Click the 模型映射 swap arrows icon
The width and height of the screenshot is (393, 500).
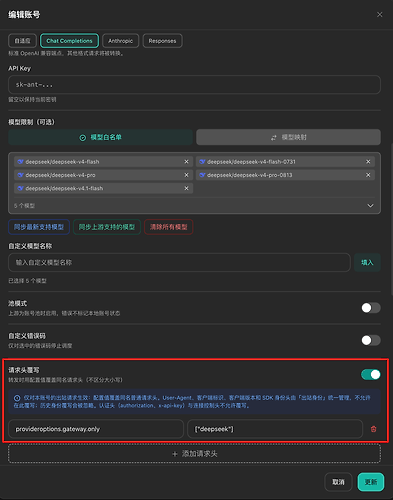point(274,138)
